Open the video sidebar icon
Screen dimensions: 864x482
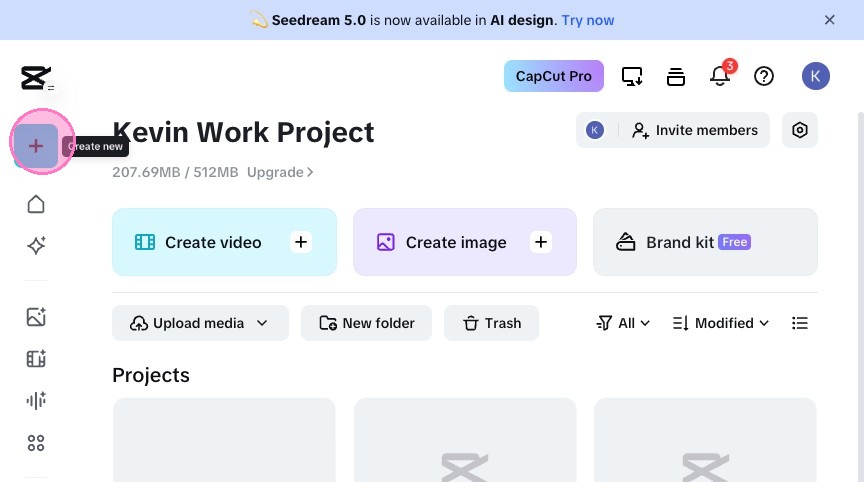pos(36,359)
